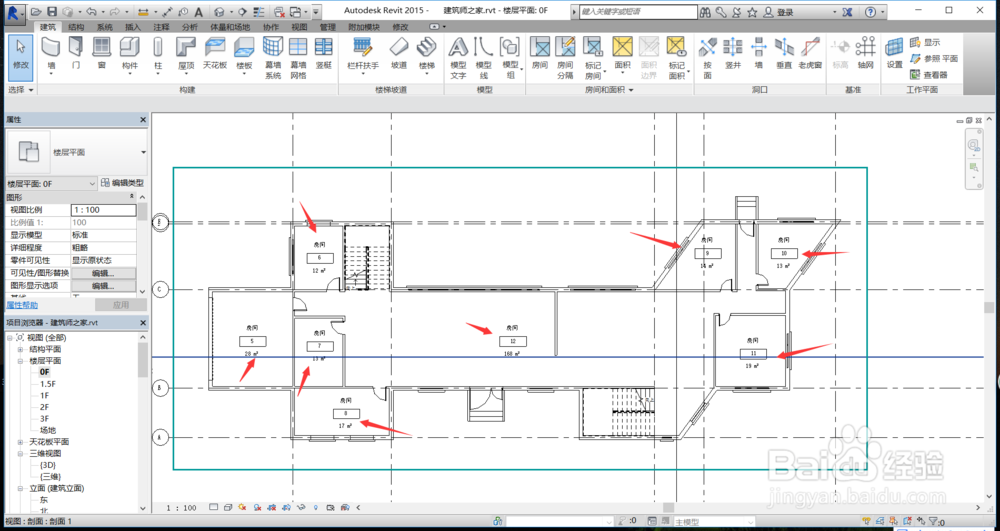The width and height of the screenshot is (1000, 531).
Task: Click 编辑 button for 图形显示选项
Action: coord(103,286)
